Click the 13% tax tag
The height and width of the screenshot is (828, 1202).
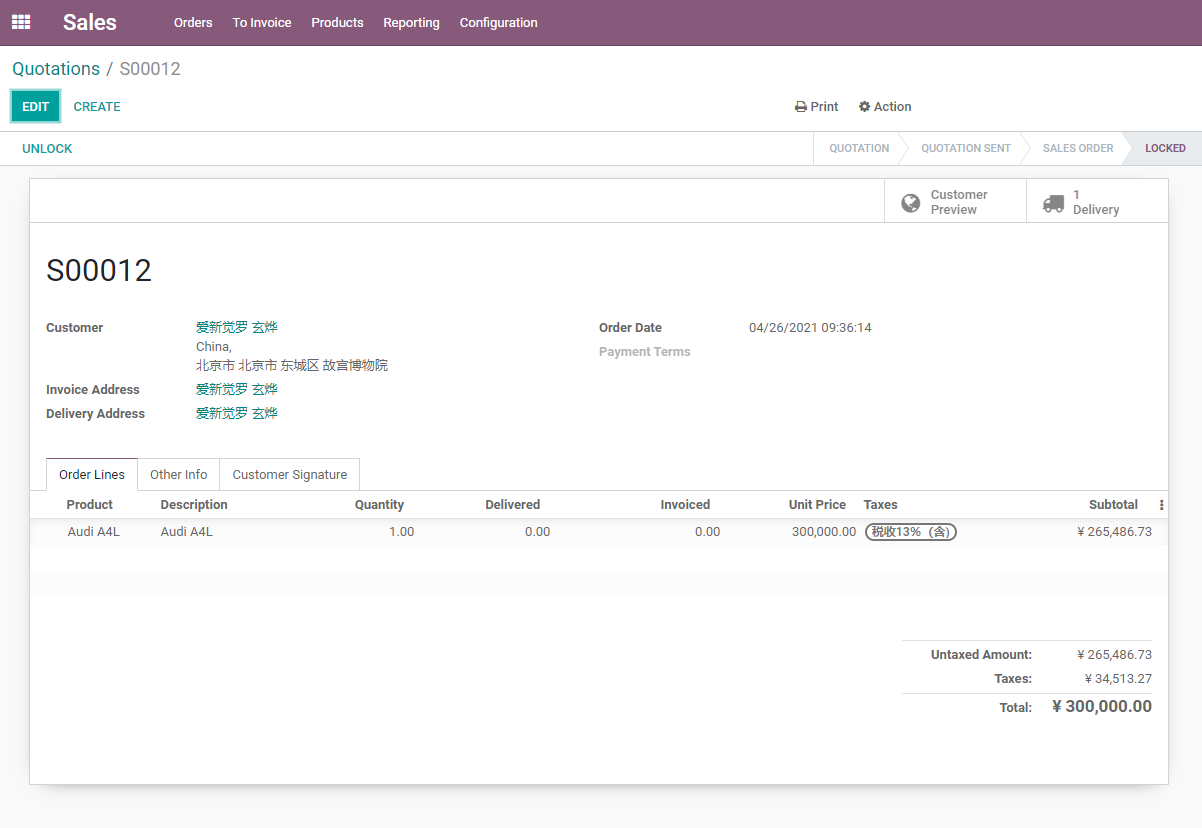click(x=911, y=532)
